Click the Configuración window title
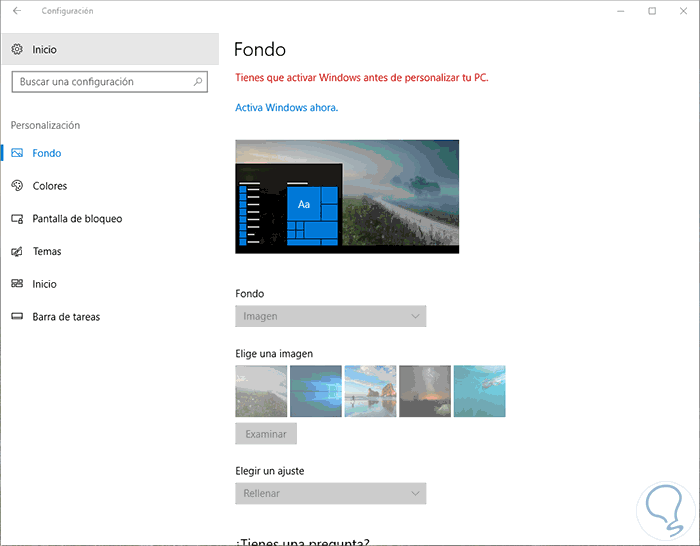700x546 pixels. [67, 11]
